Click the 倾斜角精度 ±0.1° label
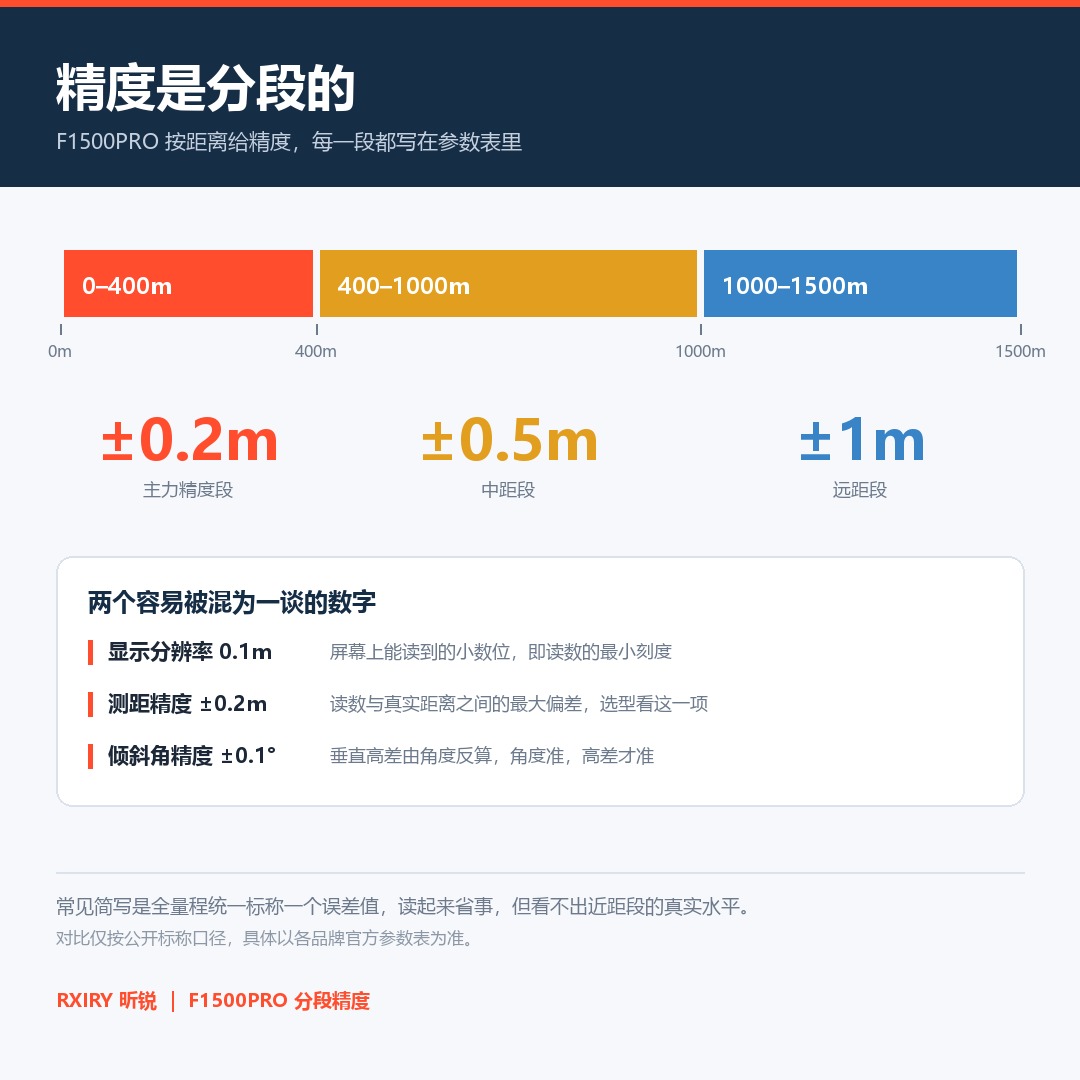The width and height of the screenshot is (1080, 1080). pyautogui.click(x=191, y=756)
